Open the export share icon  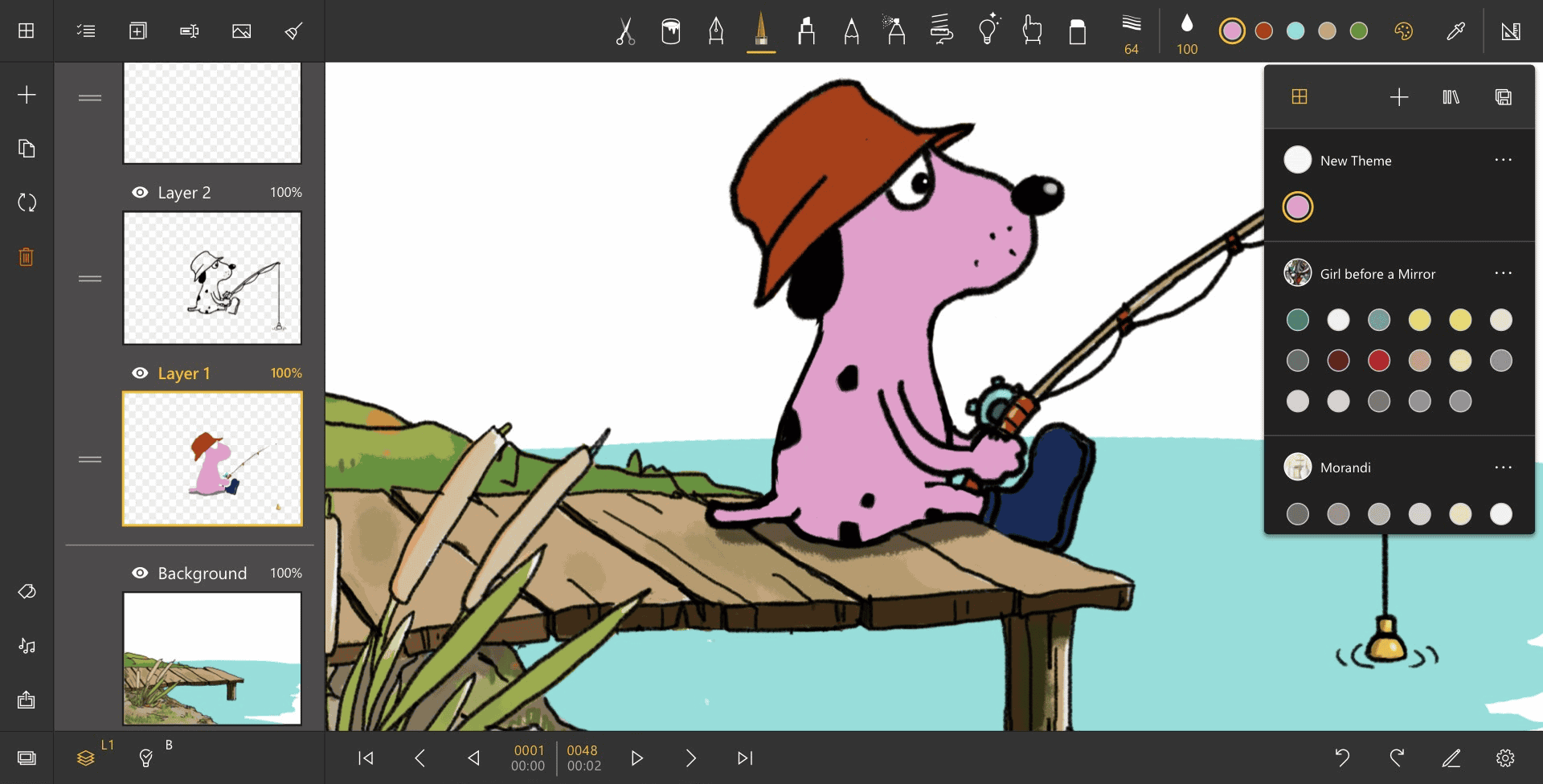pos(27,700)
